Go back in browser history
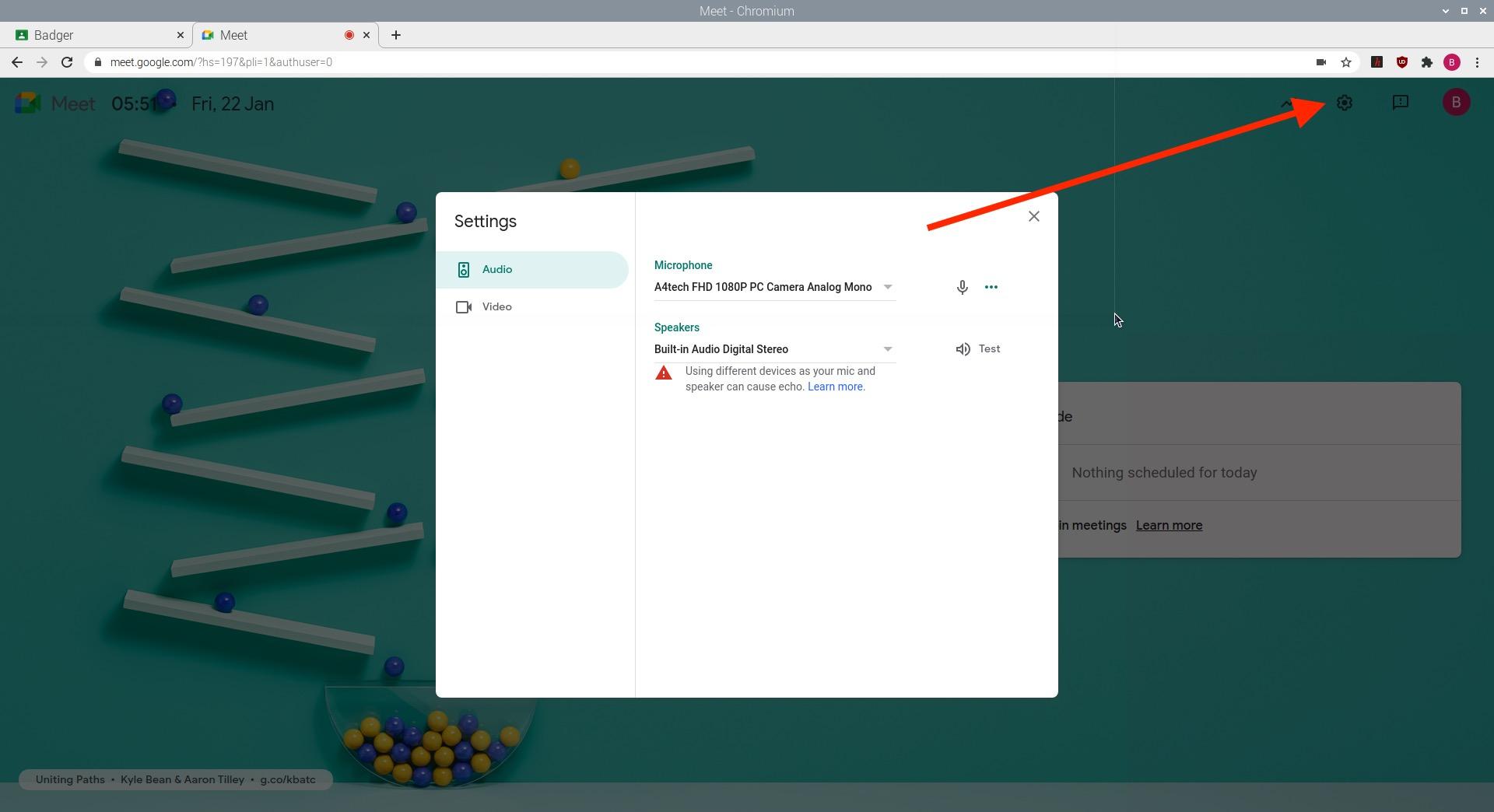The image size is (1494, 812). click(17, 62)
